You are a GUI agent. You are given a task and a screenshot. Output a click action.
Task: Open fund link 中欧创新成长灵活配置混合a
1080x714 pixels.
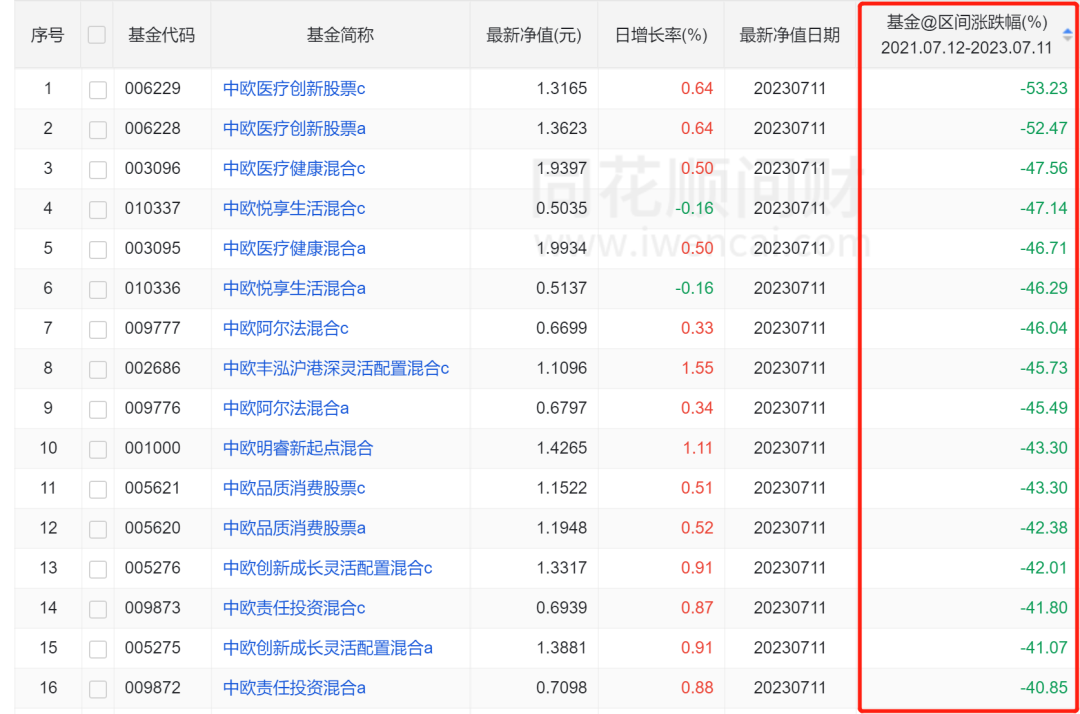(x=328, y=648)
